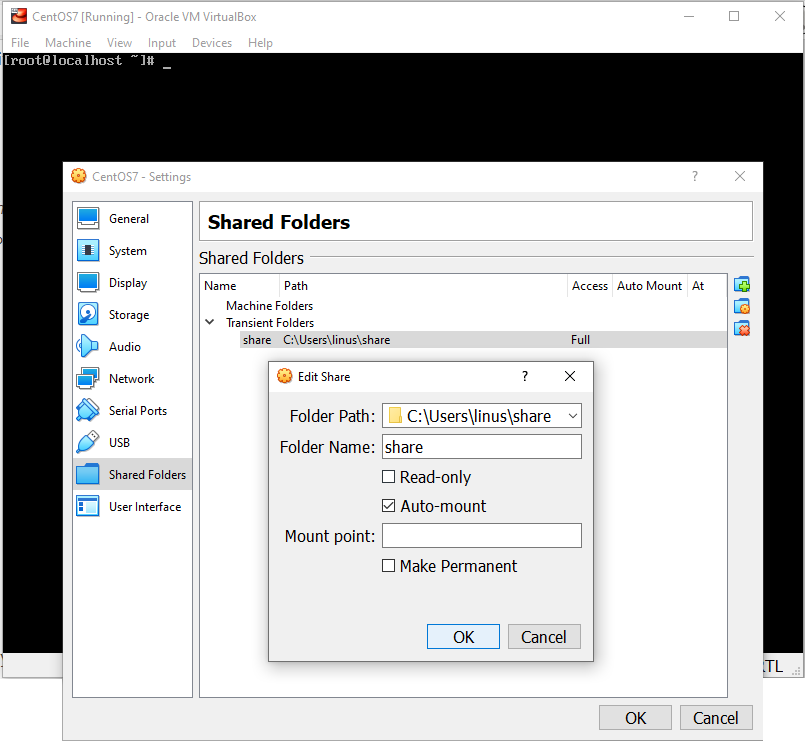Open the Storage settings category
Screen dimensions: 805x741
coord(133,315)
